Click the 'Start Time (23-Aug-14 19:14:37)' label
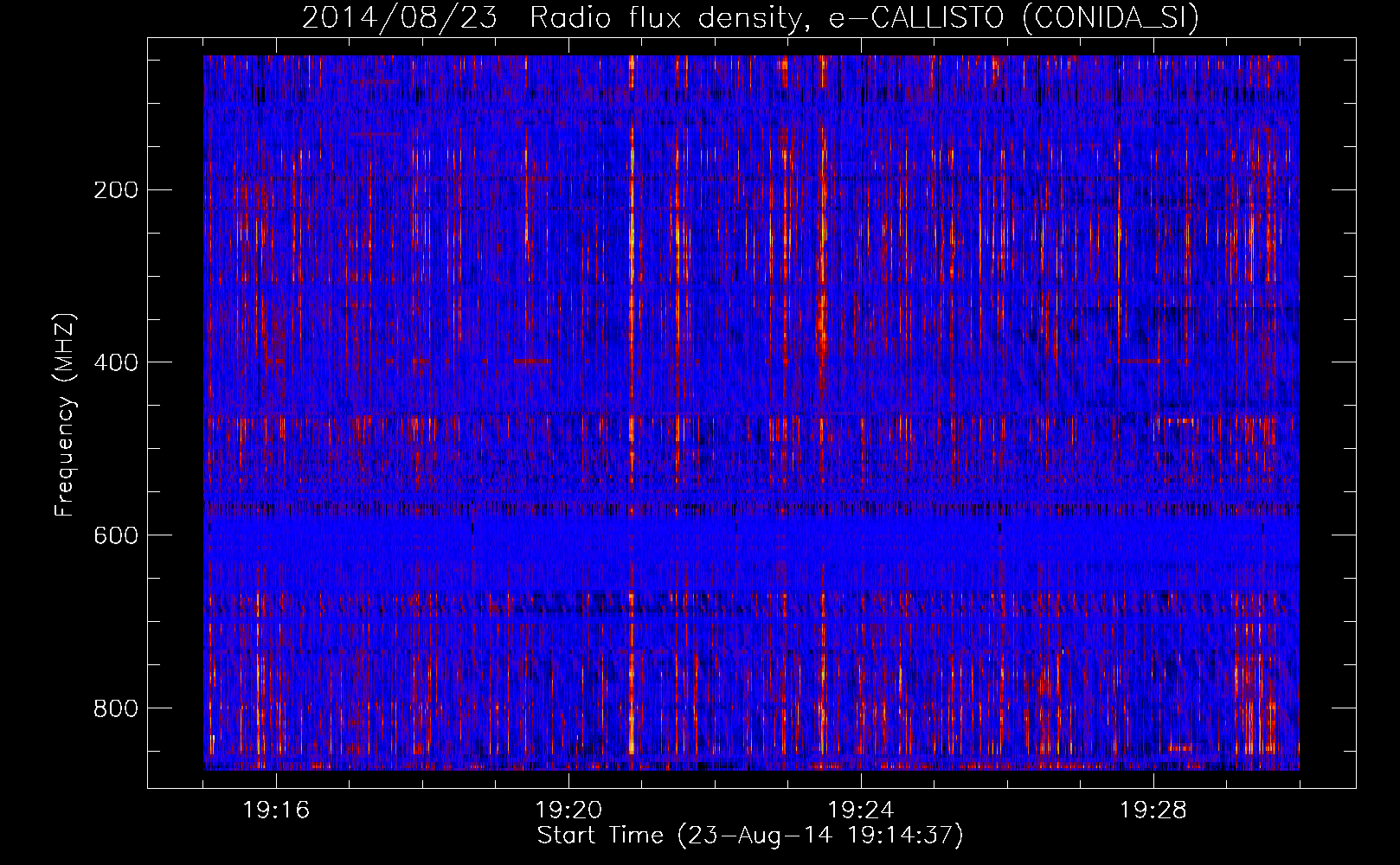 point(750,836)
